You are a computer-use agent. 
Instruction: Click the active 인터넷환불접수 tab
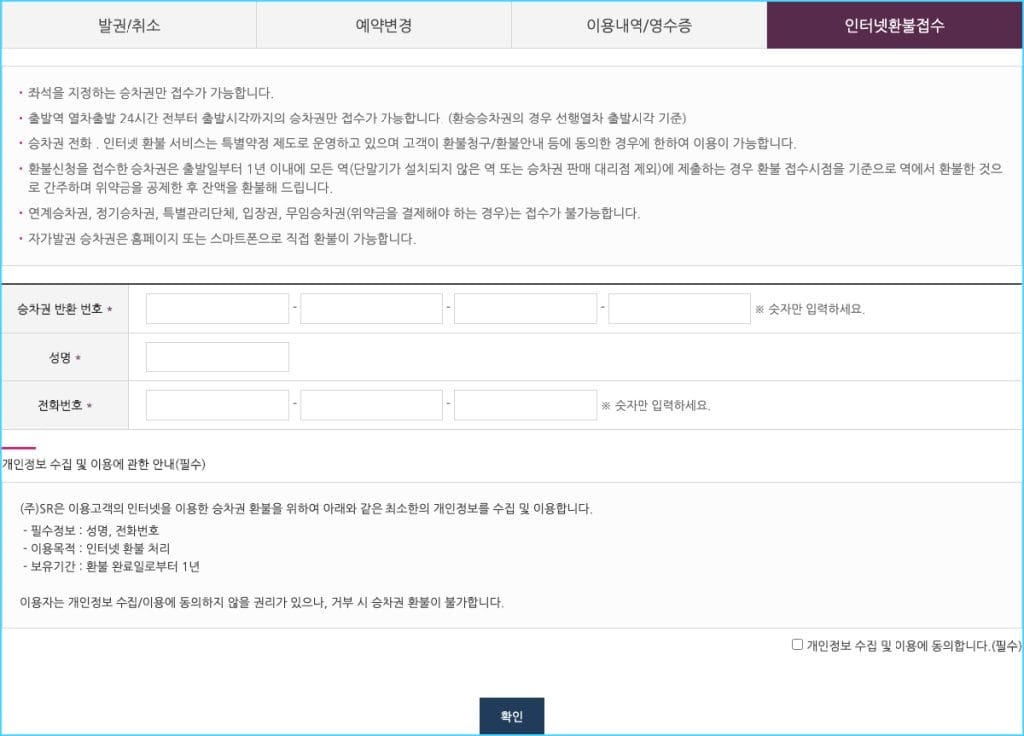pos(895,25)
